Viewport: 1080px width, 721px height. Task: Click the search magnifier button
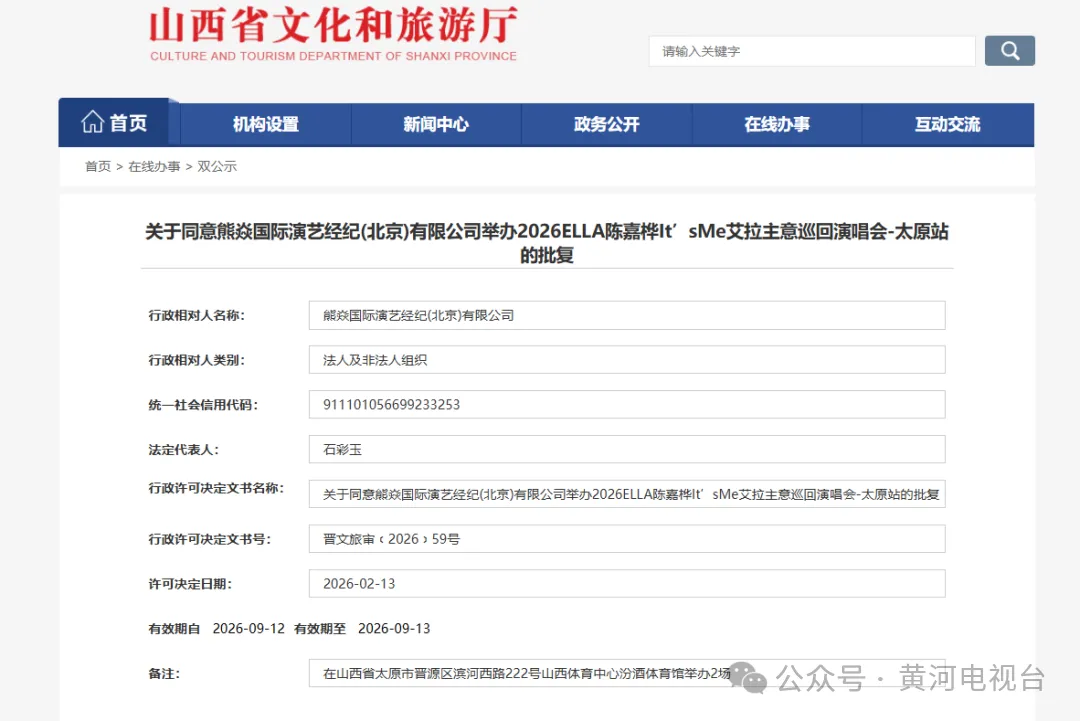[1009, 51]
